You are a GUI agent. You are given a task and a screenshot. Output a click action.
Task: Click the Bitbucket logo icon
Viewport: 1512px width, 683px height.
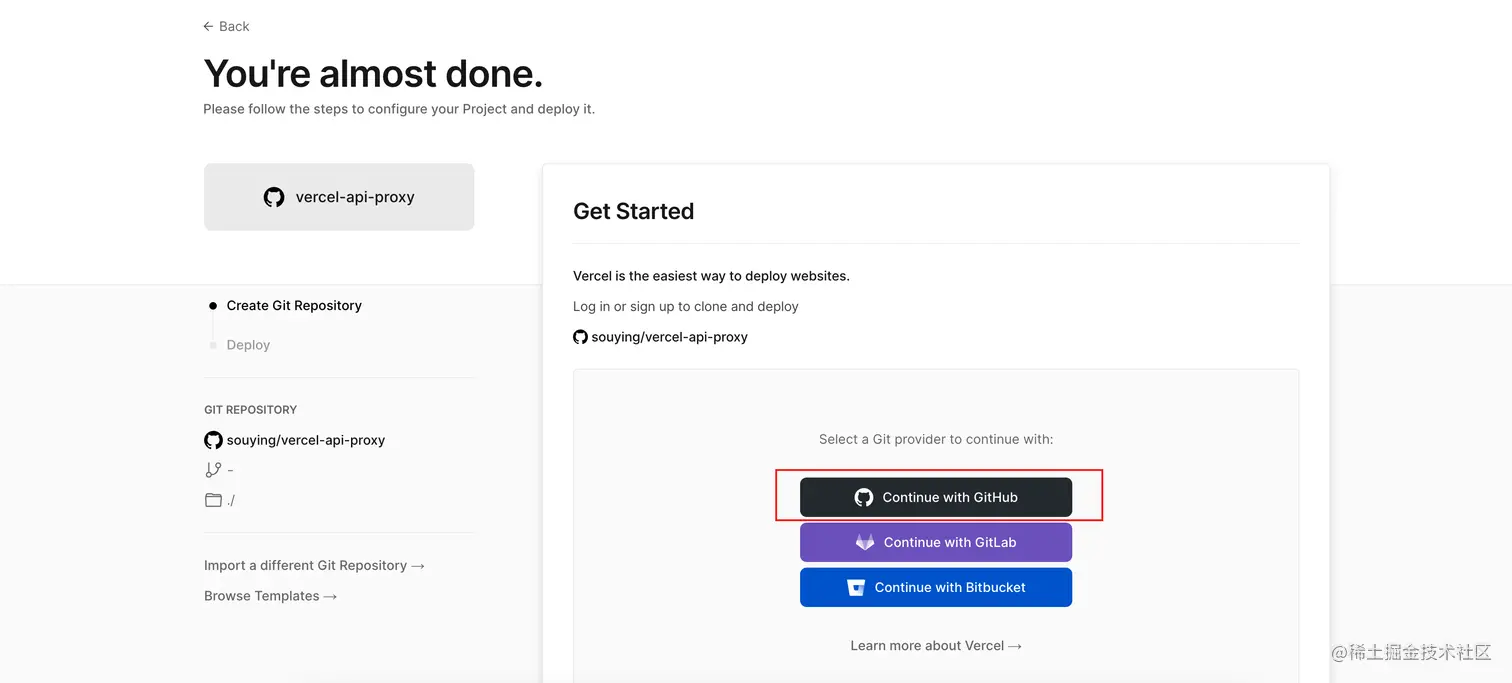(x=856, y=588)
